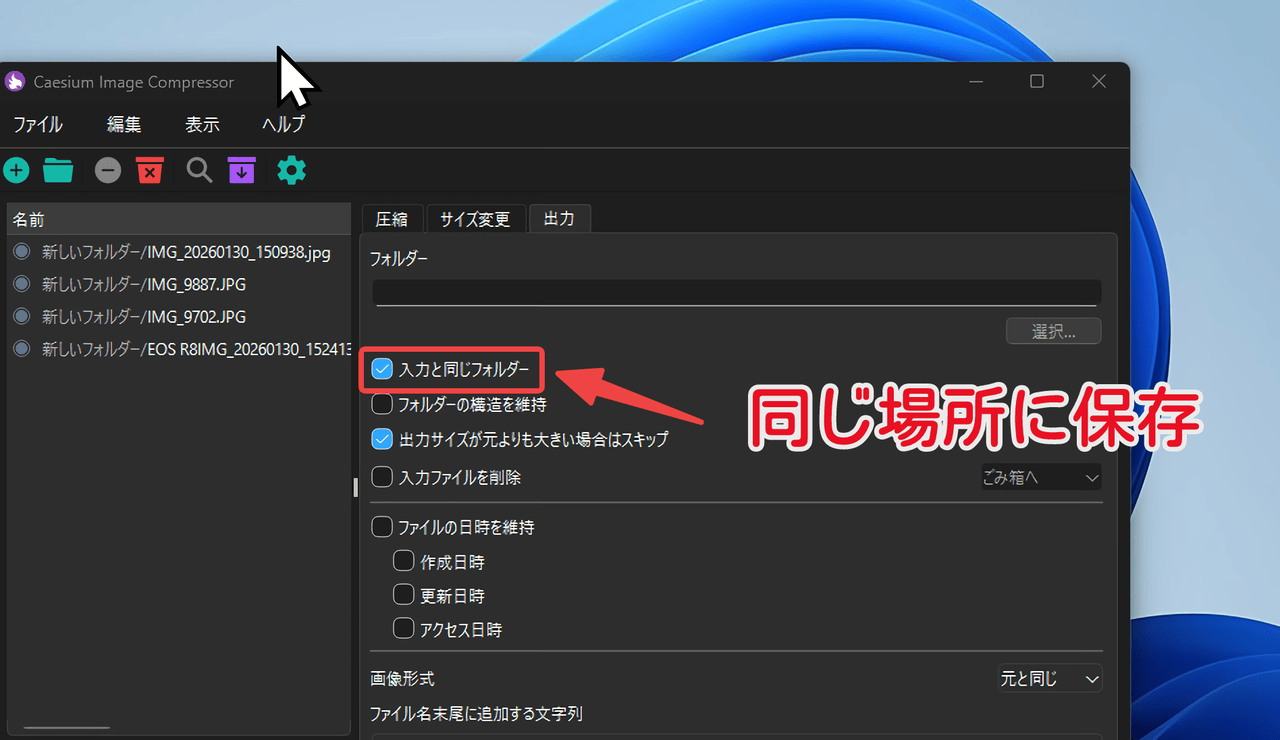Click the magnifier preview icon

tap(199, 171)
